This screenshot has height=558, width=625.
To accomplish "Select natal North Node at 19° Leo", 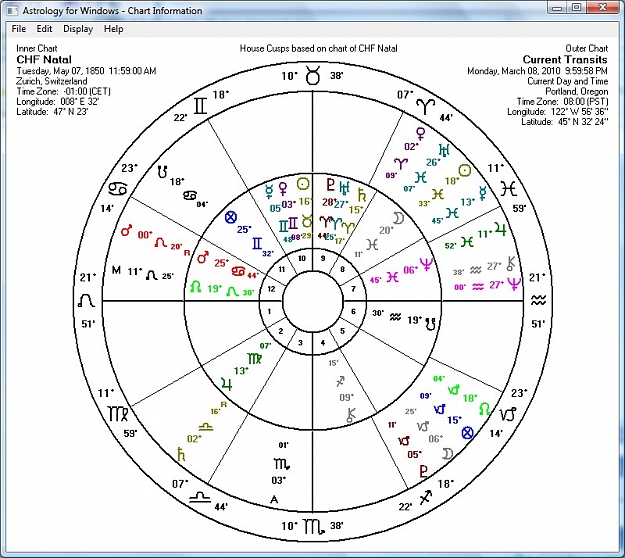I will point(195,287).
